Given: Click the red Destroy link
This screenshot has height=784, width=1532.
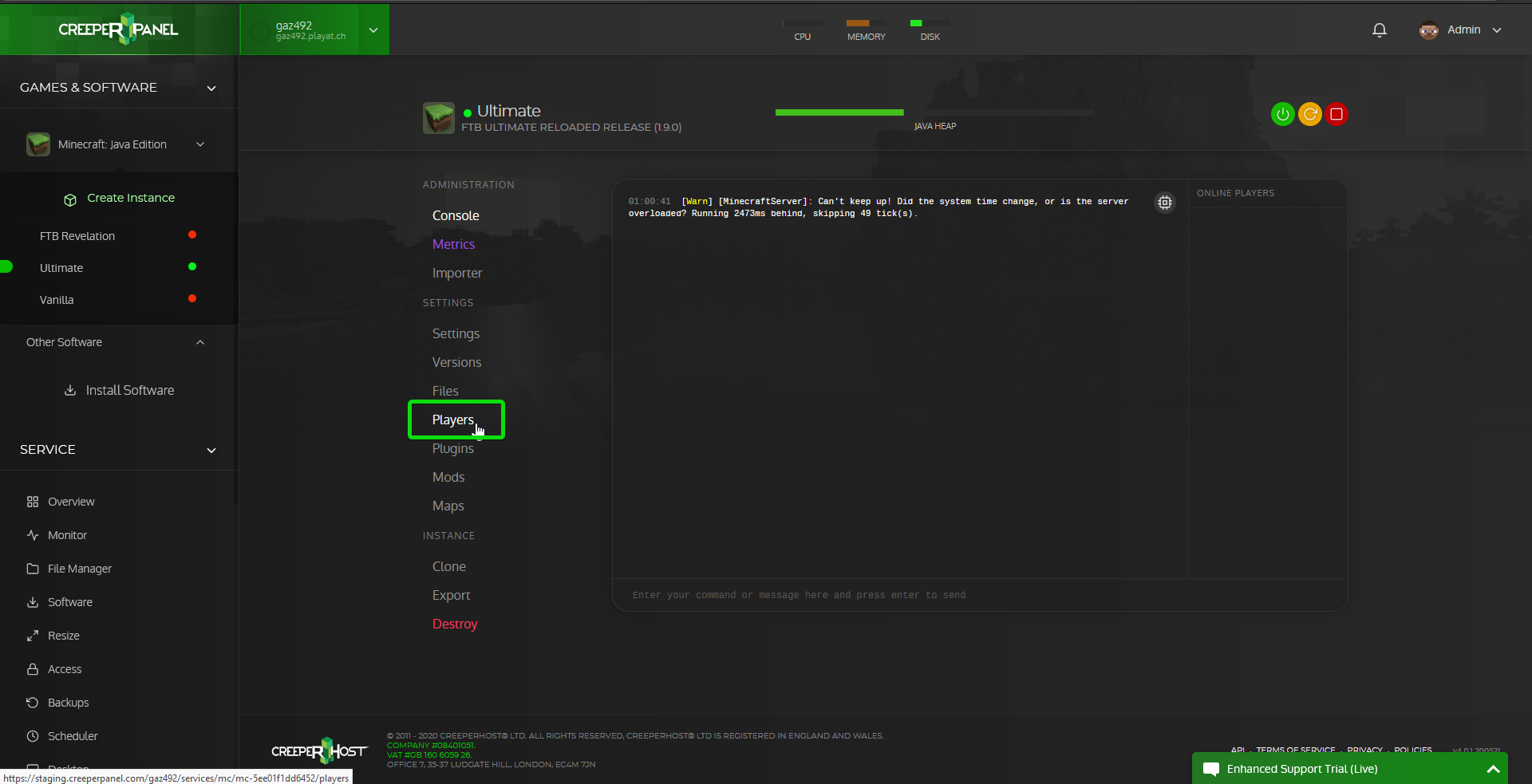Looking at the screenshot, I should pyautogui.click(x=455, y=624).
